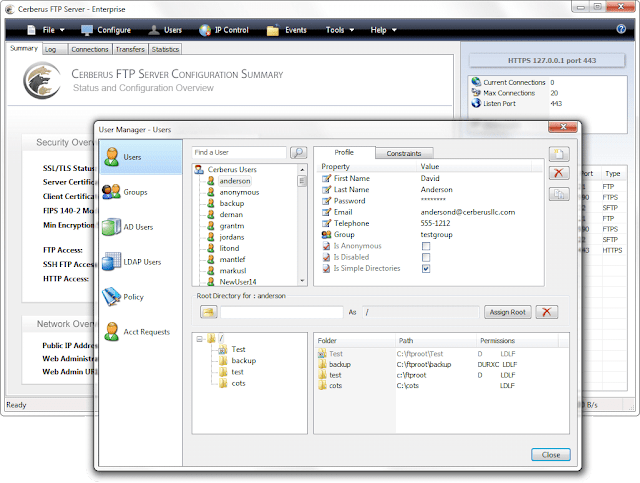
Task: Select user grantm in the list
Action: [231, 226]
